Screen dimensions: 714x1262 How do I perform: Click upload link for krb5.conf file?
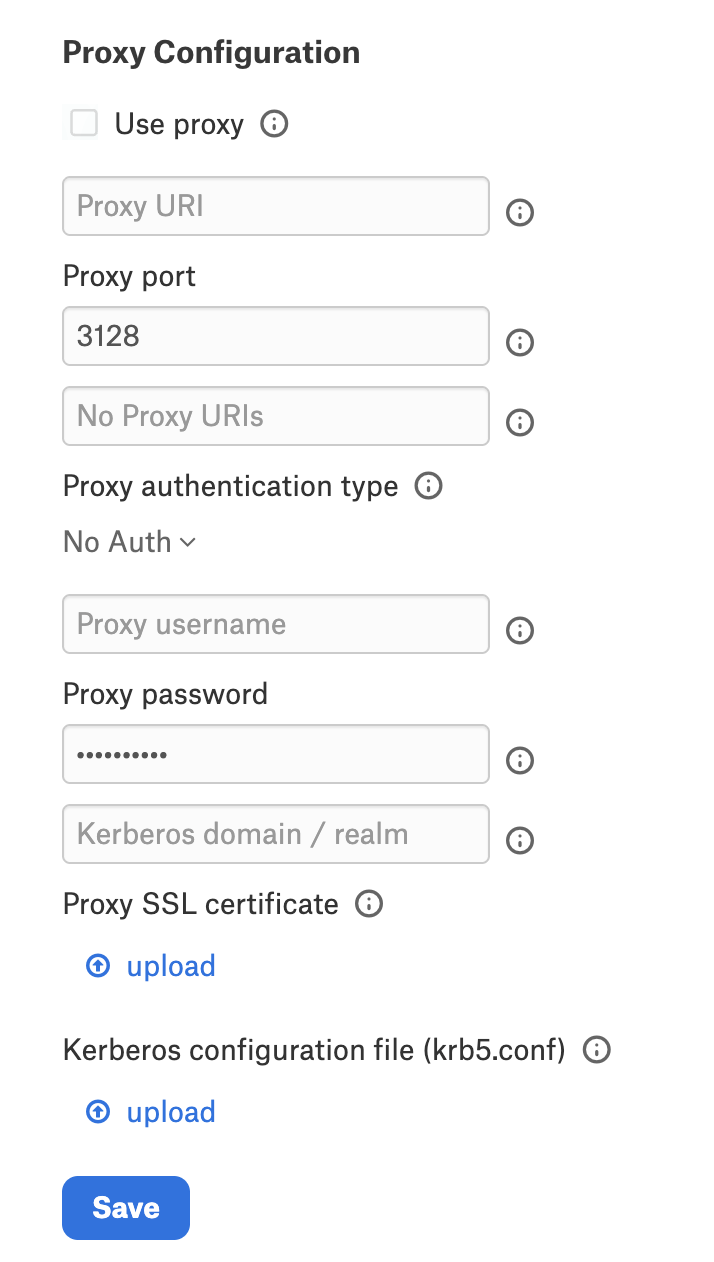pyautogui.click(x=170, y=1112)
